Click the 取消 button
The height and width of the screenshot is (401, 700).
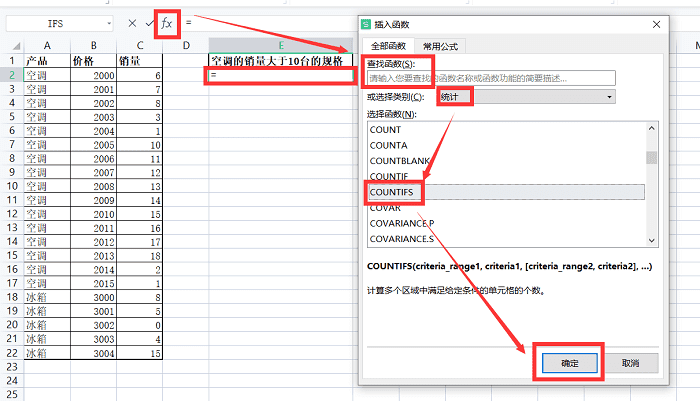[630, 363]
